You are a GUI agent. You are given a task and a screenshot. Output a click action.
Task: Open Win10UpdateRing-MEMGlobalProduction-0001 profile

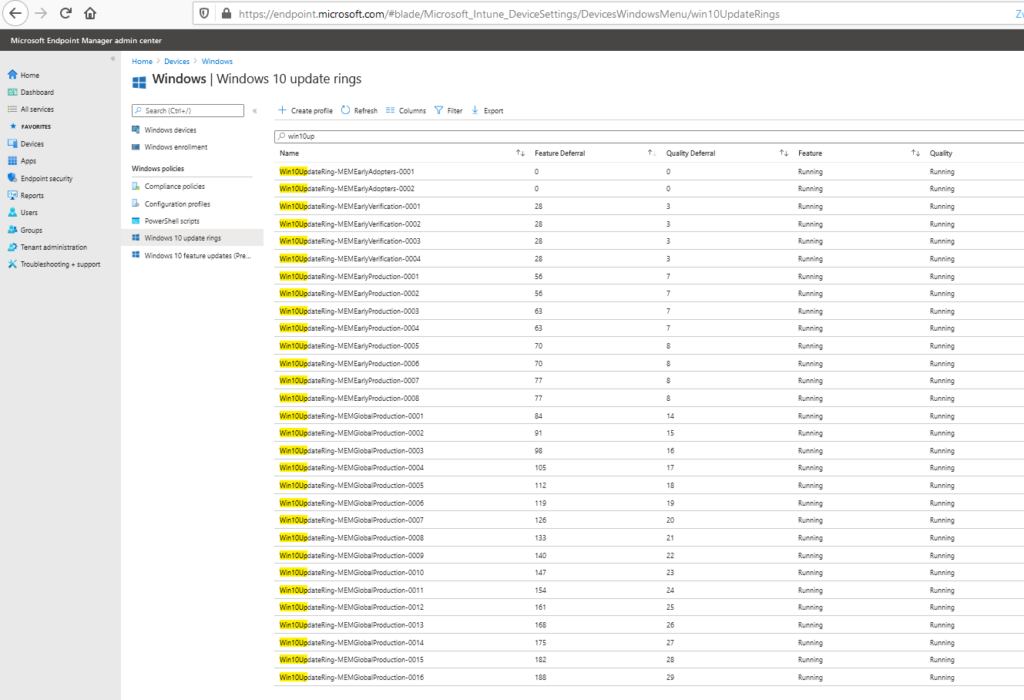click(351, 416)
